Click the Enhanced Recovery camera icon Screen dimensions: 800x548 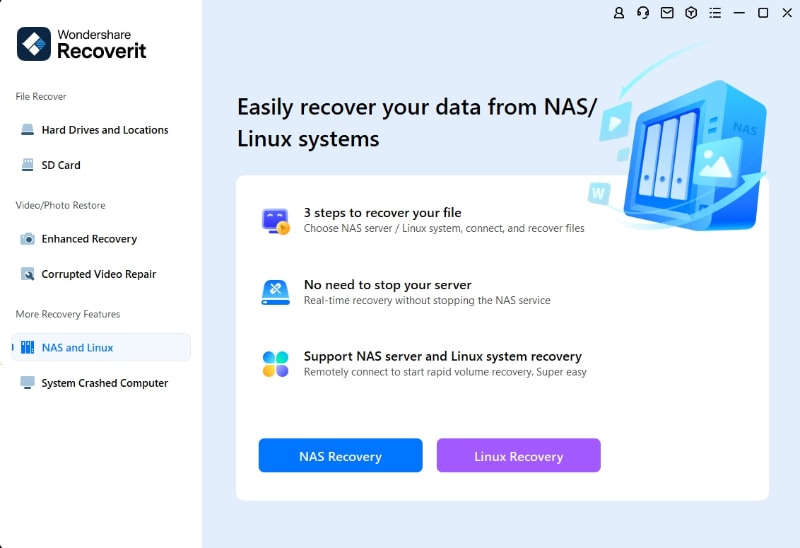(28, 239)
